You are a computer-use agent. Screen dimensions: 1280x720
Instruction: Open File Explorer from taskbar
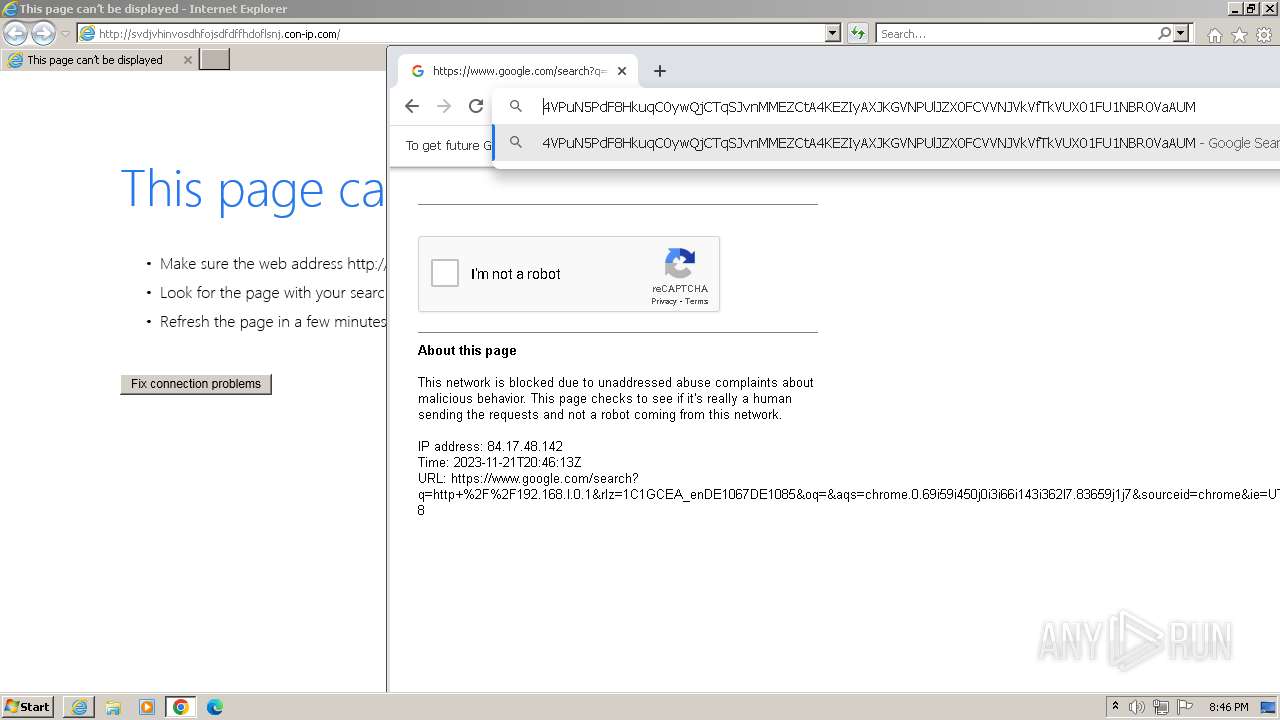pos(113,707)
